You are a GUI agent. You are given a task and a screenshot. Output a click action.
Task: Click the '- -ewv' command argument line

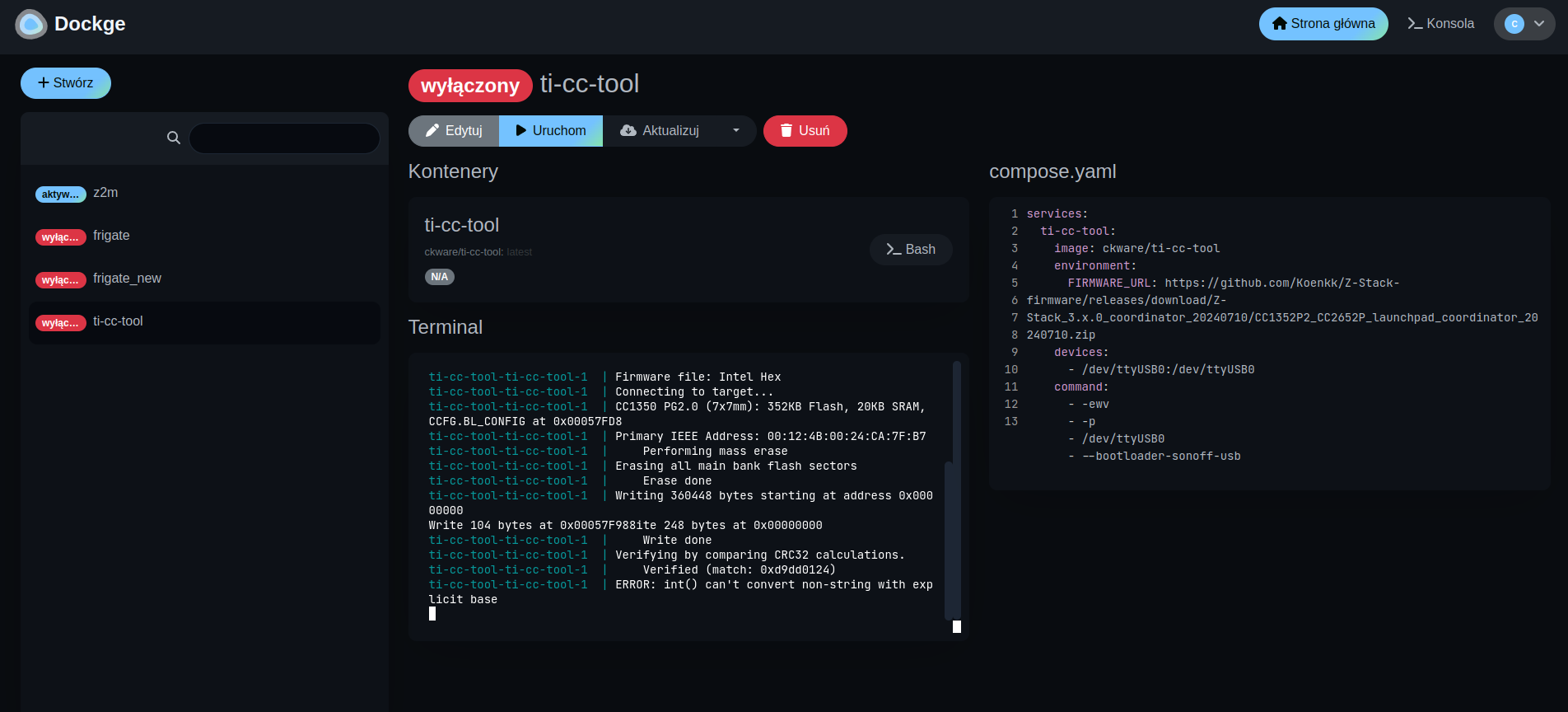[1088, 405]
